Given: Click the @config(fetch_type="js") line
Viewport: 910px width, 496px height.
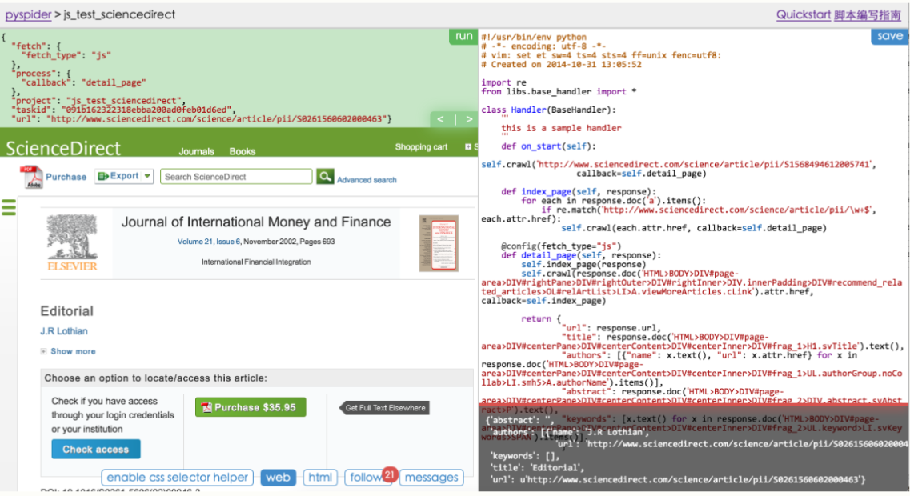Looking at the screenshot, I should coord(561,246).
